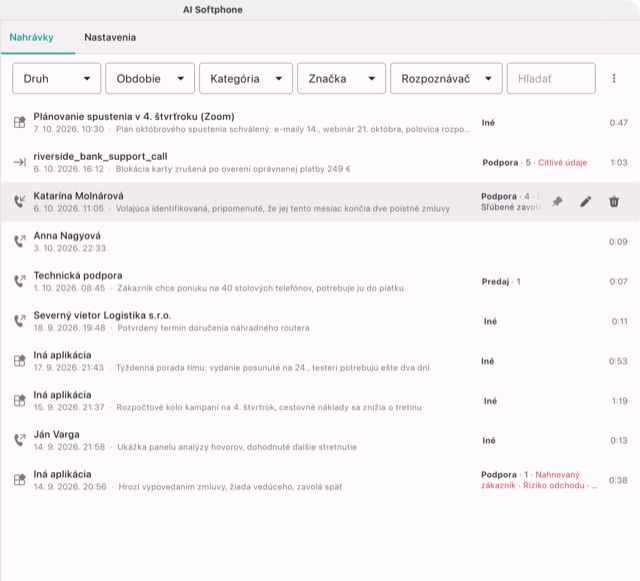Click the app icon beside Plánovanie spustenia row
Image resolution: width=640 pixels, height=581 pixels.
pos(20,122)
